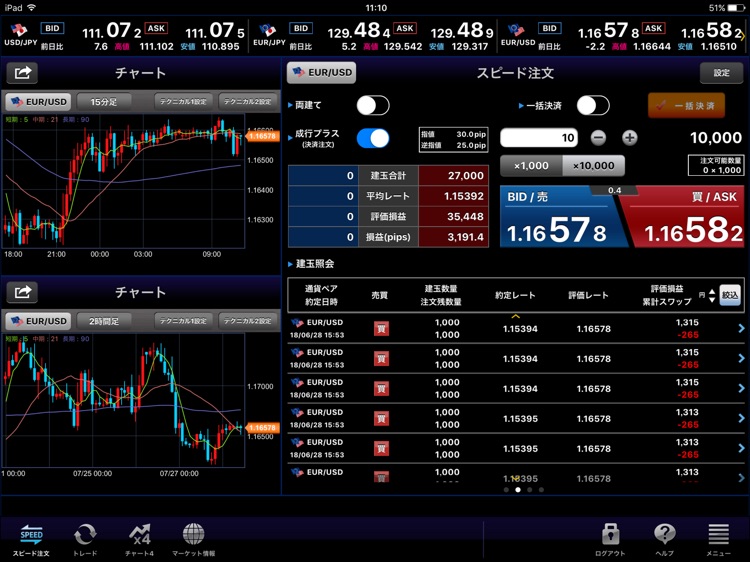
Task: Decrease order quantity with minus button
Action: [x=598, y=138]
